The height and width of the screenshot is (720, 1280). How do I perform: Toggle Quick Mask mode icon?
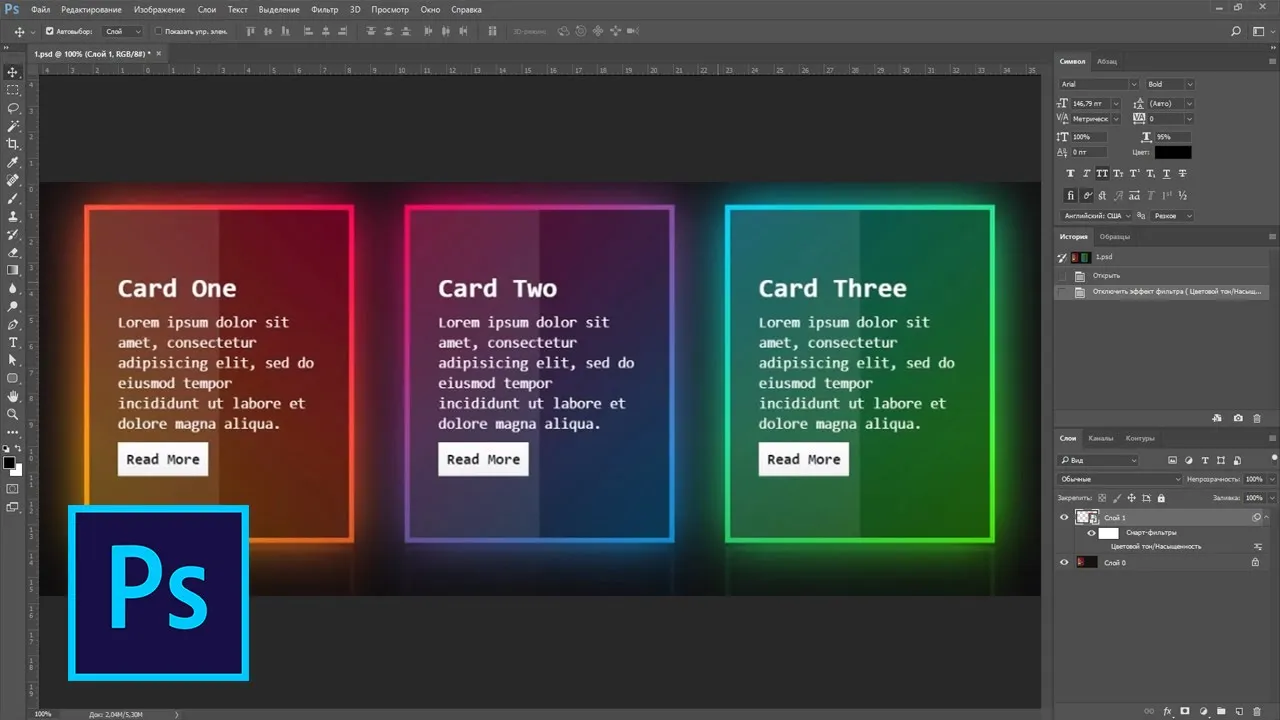tap(13, 489)
